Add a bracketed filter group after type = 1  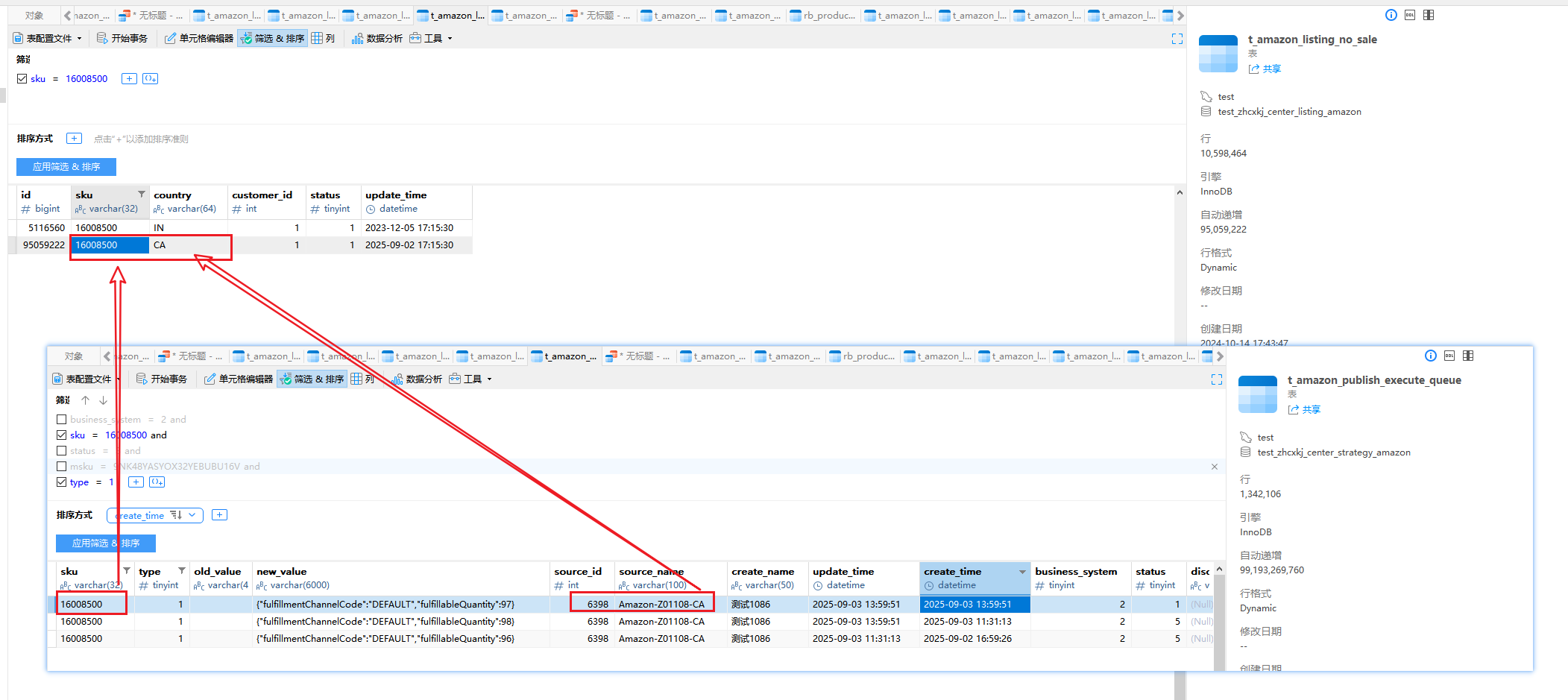pyautogui.click(x=157, y=482)
